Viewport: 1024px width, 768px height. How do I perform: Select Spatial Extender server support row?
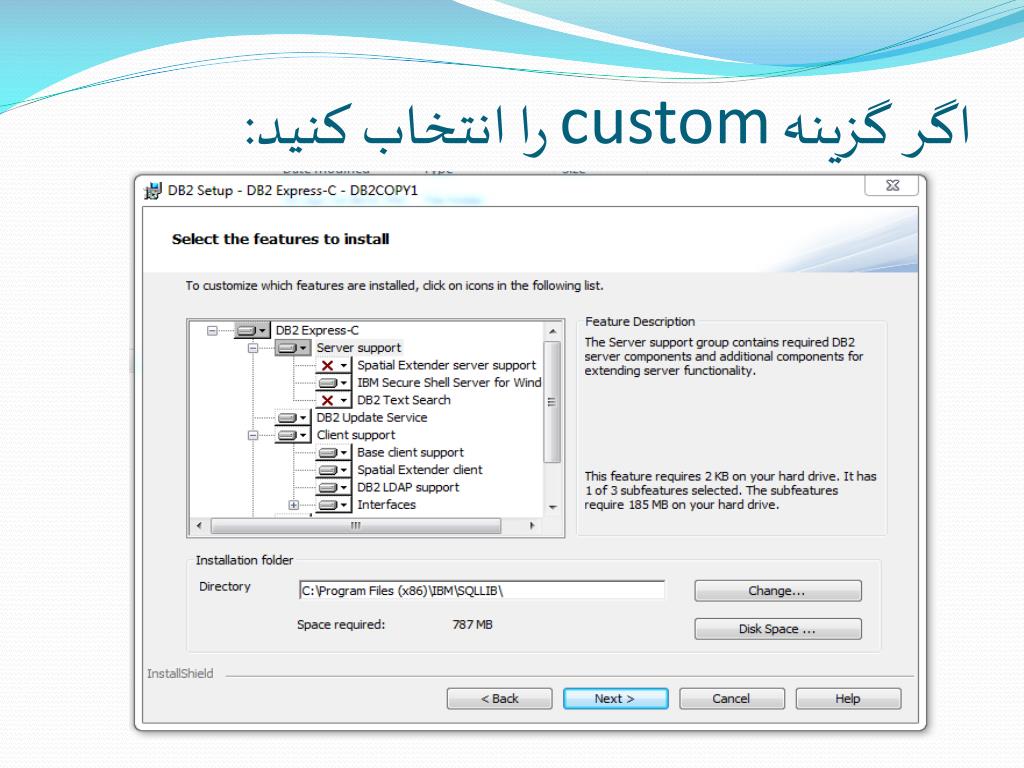point(446,366)
